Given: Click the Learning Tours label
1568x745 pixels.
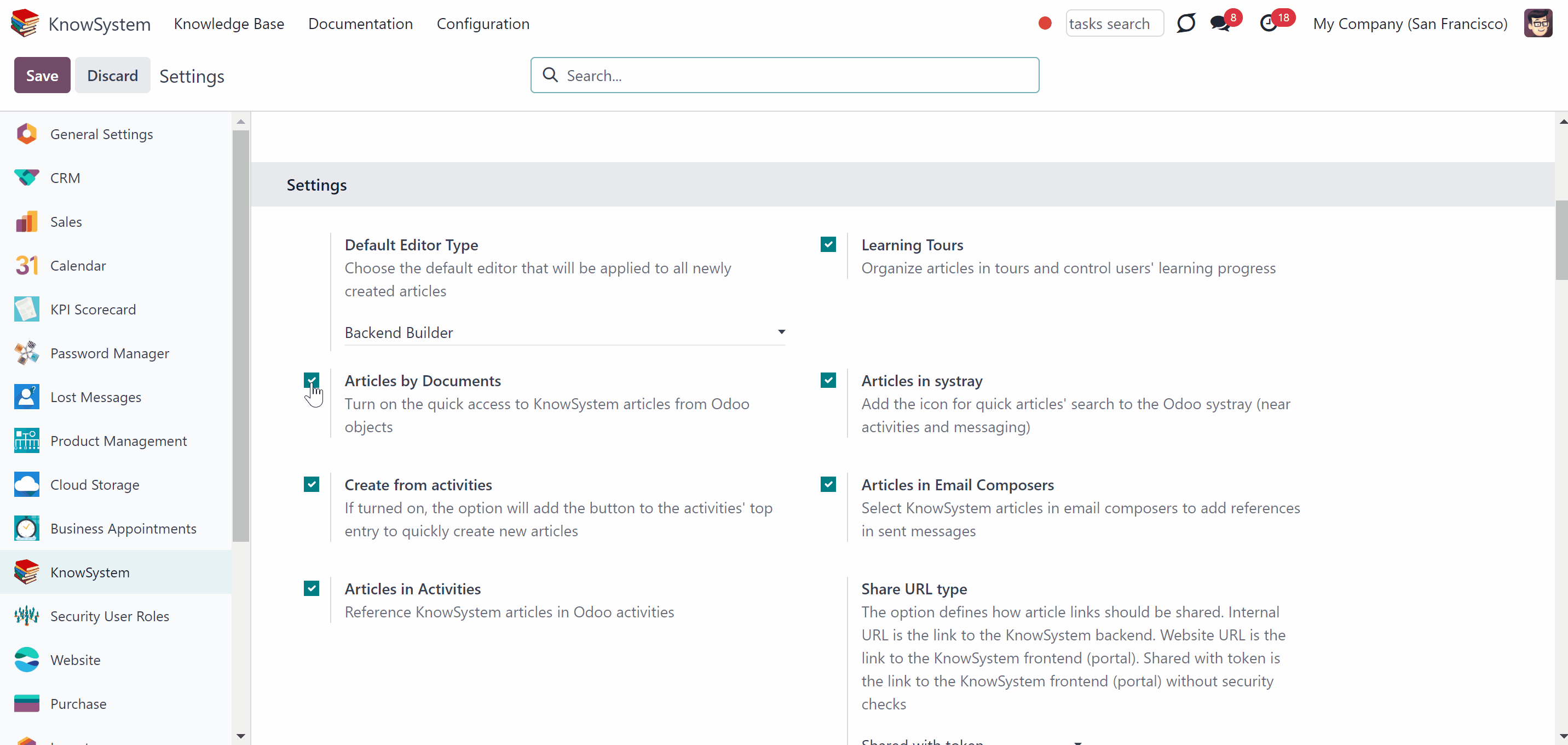Looking at the screenshot, I should click(x=912, y=245).
